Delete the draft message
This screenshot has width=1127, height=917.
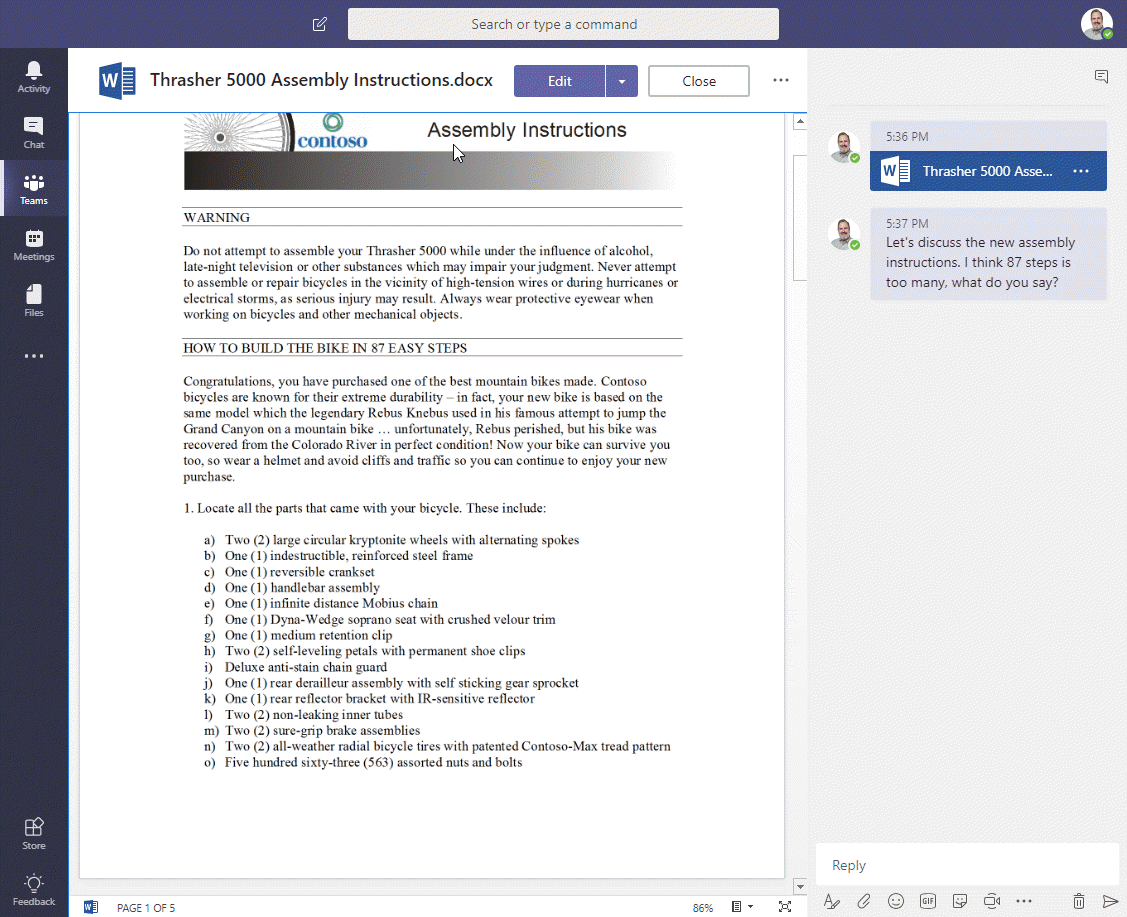pyautogui.click(x=1078, y=901)
